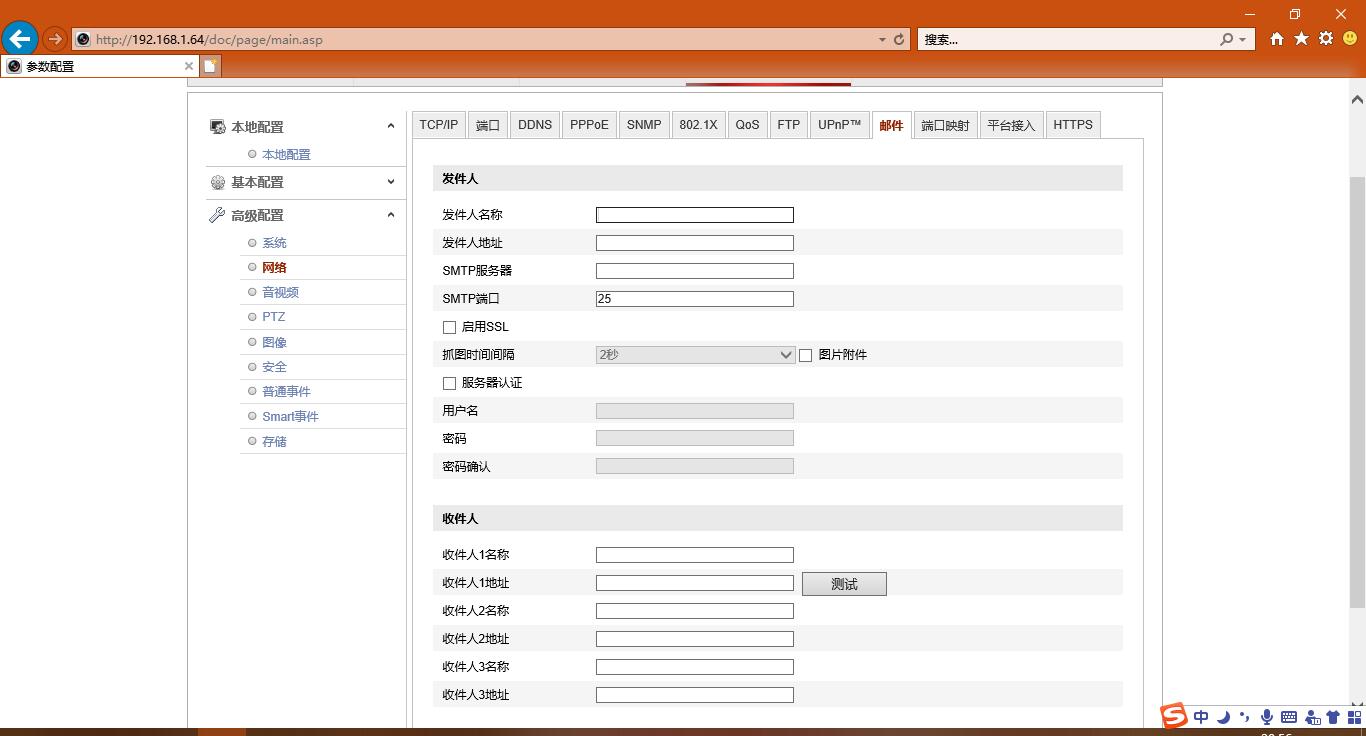
Task: Open the 本地配置 submenu link
Action: point(286,154)
